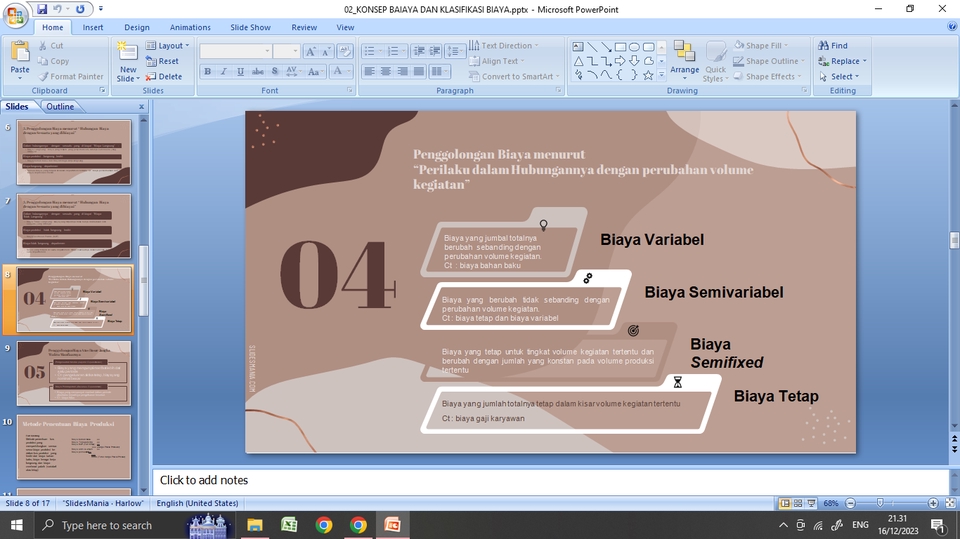The height and width of the screenshot is (539, 960).
Task: Open the Shape Outline color menu
Action: click(770, 61)
